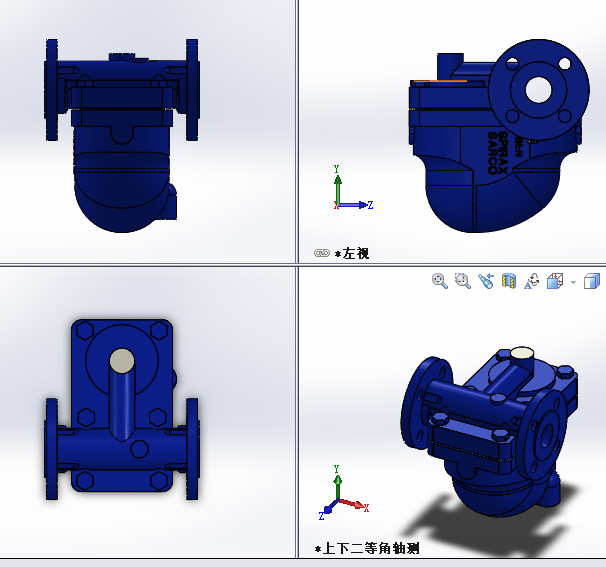
Task: Select the Zoom to Area tool
Action: pyautogui.click(x=463, y=281)
